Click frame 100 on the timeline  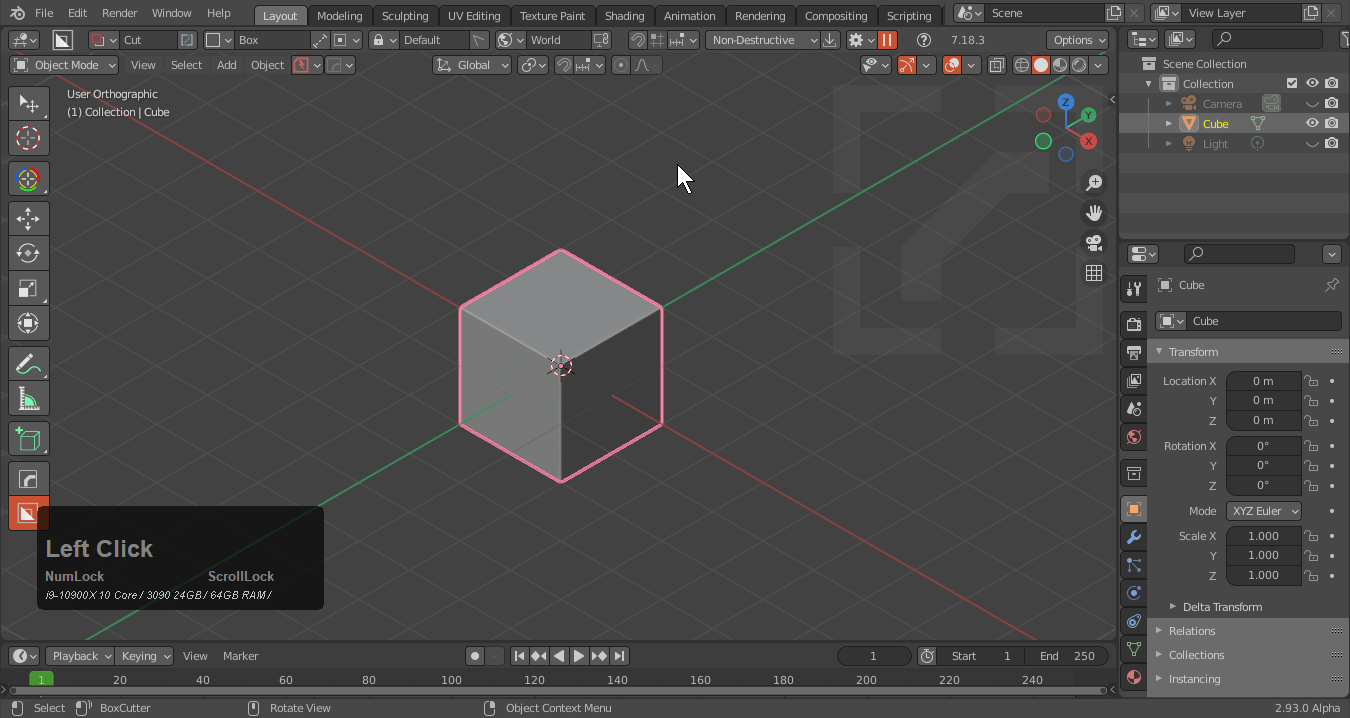[452, 680]
